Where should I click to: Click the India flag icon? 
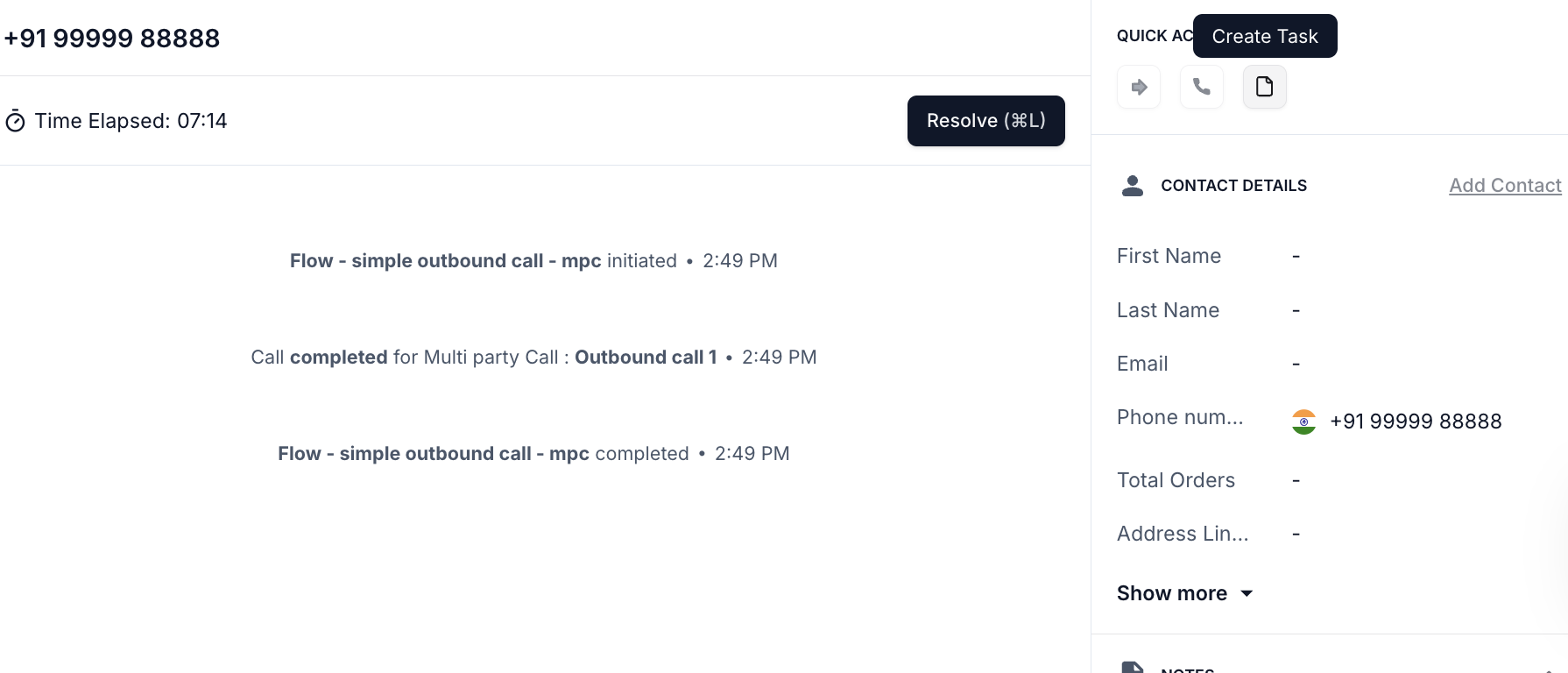tap(1303, 422)
